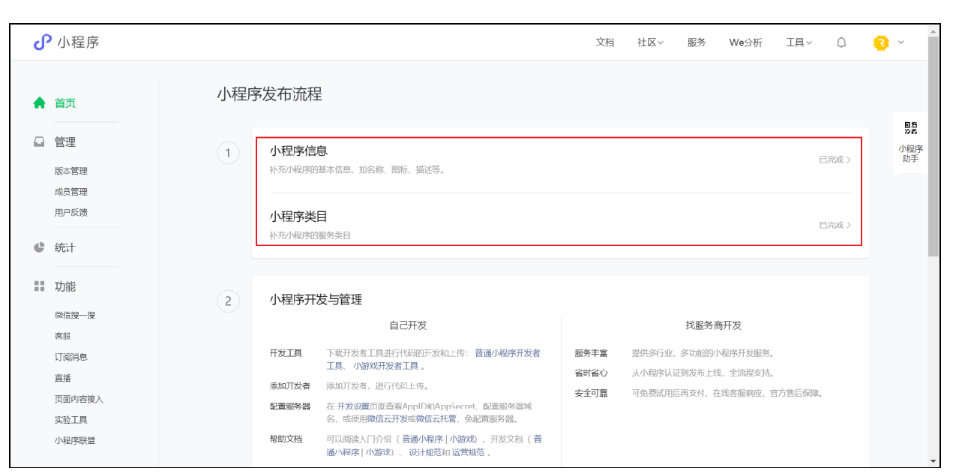Click the 配置服务器 label
This screenshot has width=970, height=472.
(290, 406)
